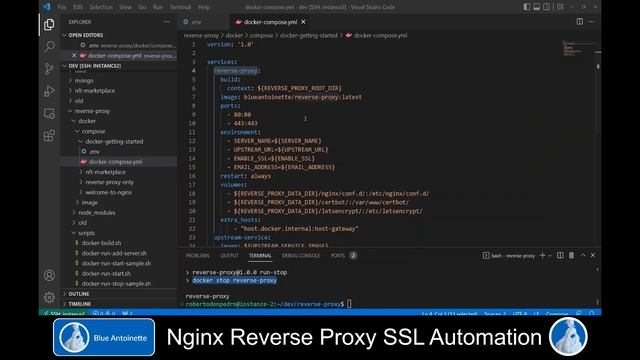This screenshot has width=640, height=360.
Task: Split the terminal panel
Action: 560,256
